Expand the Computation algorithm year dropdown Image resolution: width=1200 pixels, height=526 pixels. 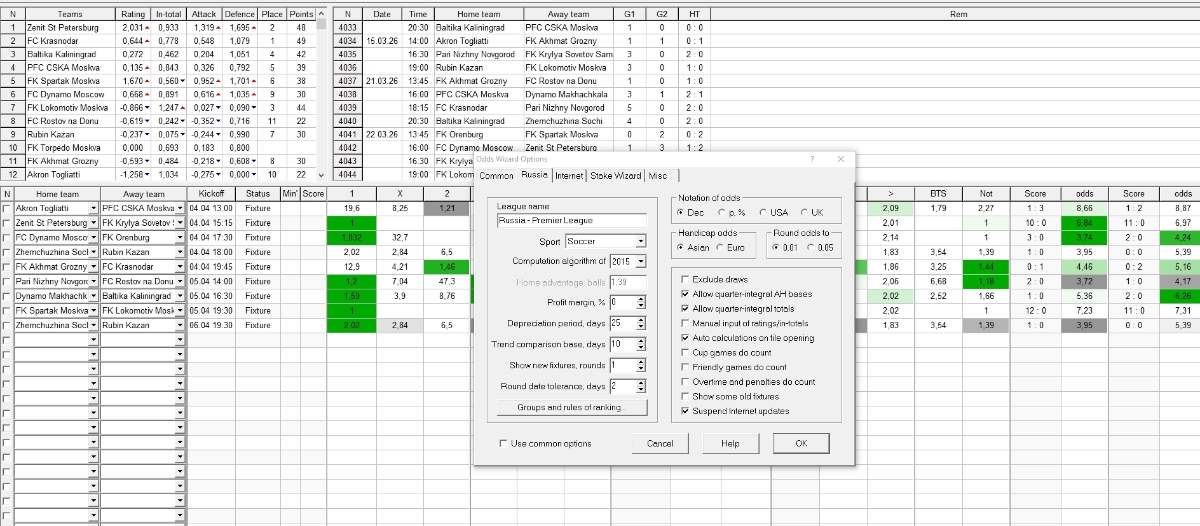coord(640,262)
